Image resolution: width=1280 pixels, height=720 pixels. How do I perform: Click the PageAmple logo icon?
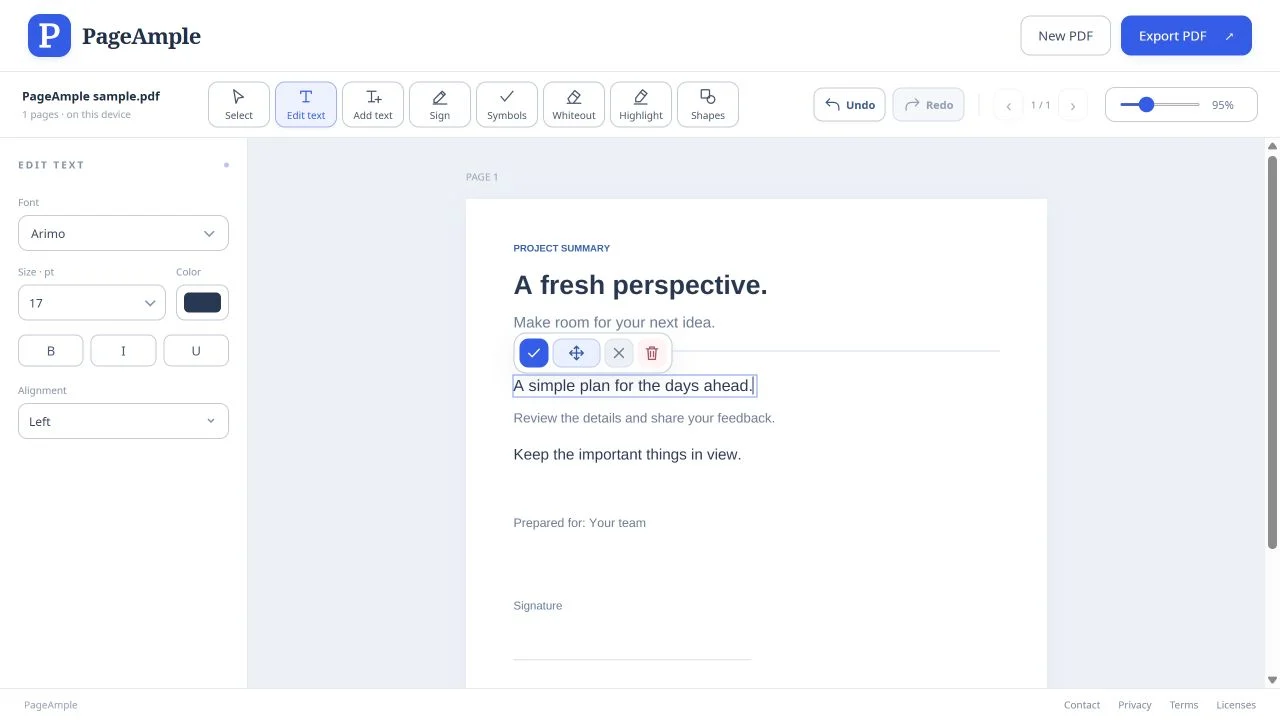49,36
